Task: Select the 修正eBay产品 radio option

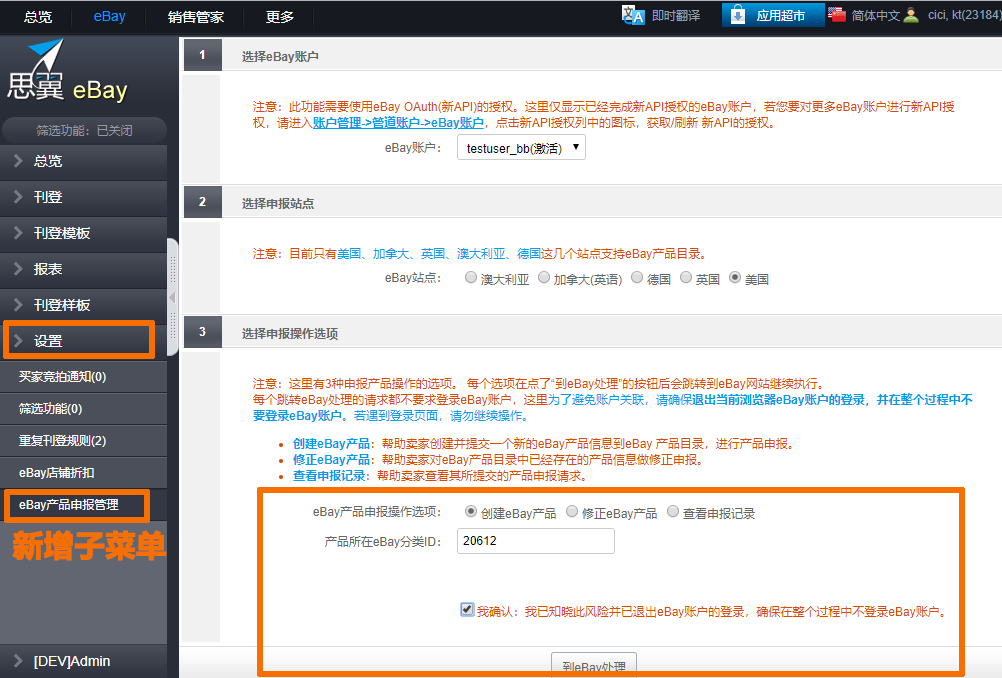Action: click(x=571, y=511)
